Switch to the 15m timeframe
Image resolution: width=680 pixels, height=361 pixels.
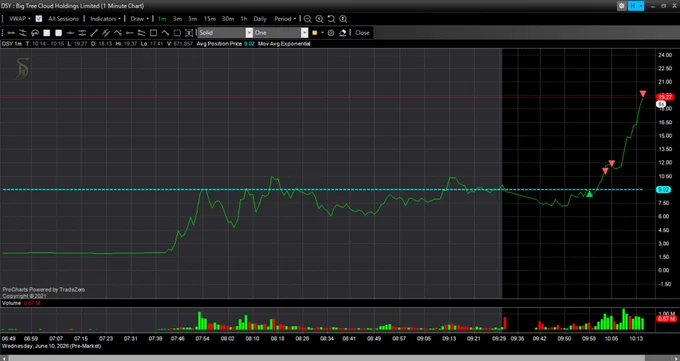tap(210, 19)
